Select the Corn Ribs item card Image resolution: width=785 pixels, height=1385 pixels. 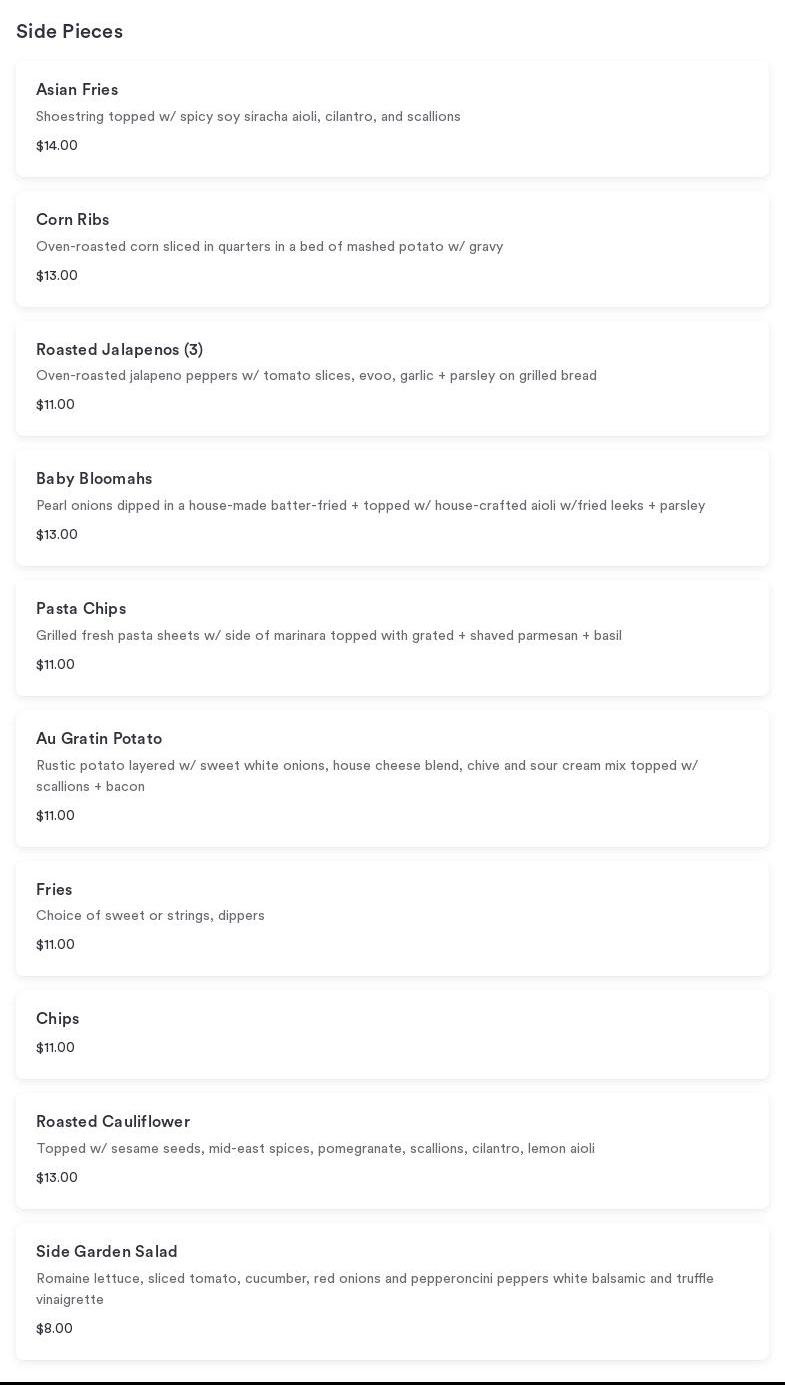392,249
